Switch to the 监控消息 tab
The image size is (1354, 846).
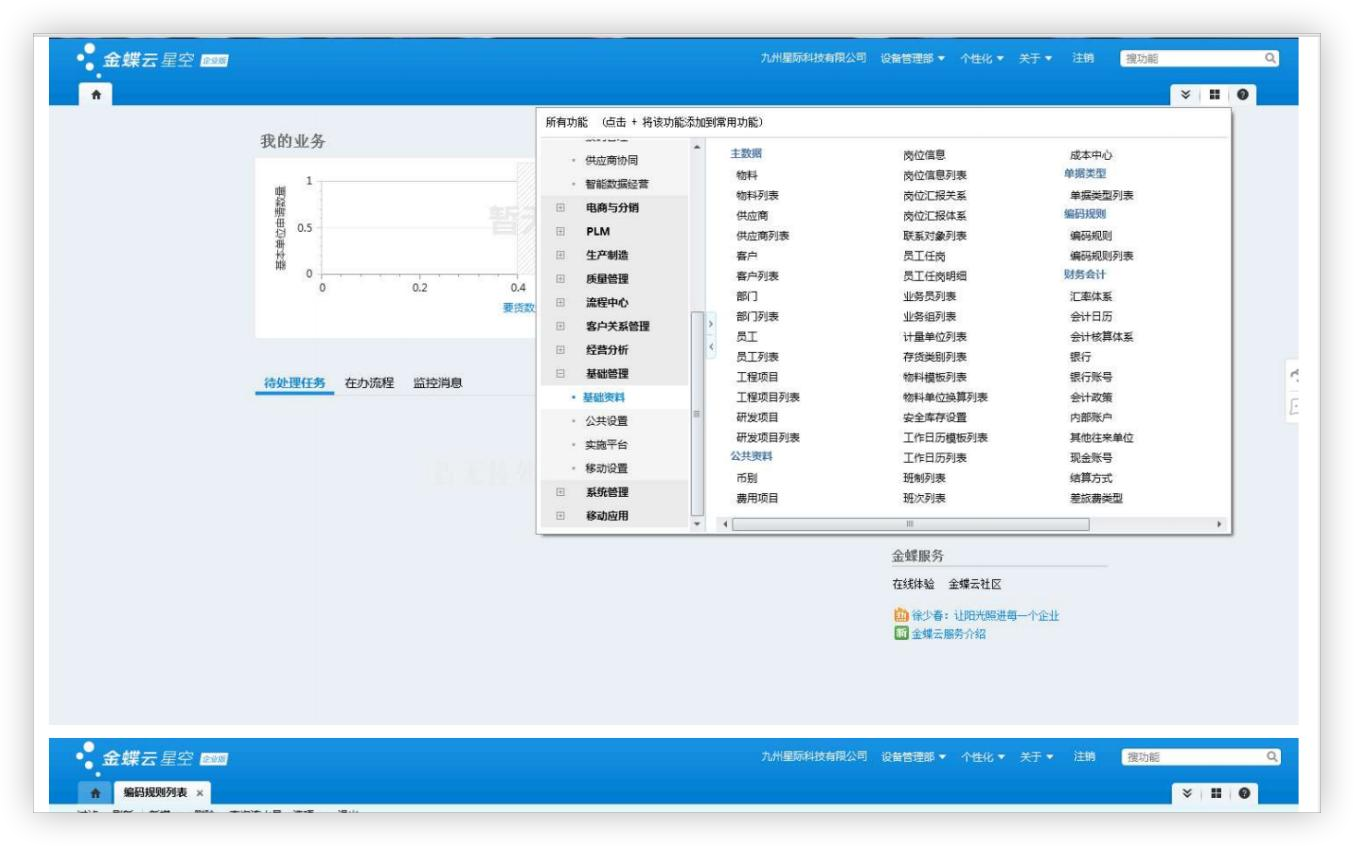(x=437, y=383)
